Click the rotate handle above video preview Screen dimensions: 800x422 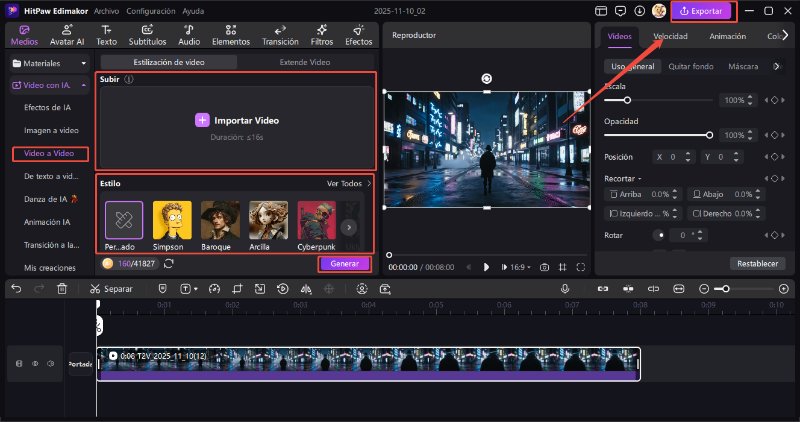486,79
